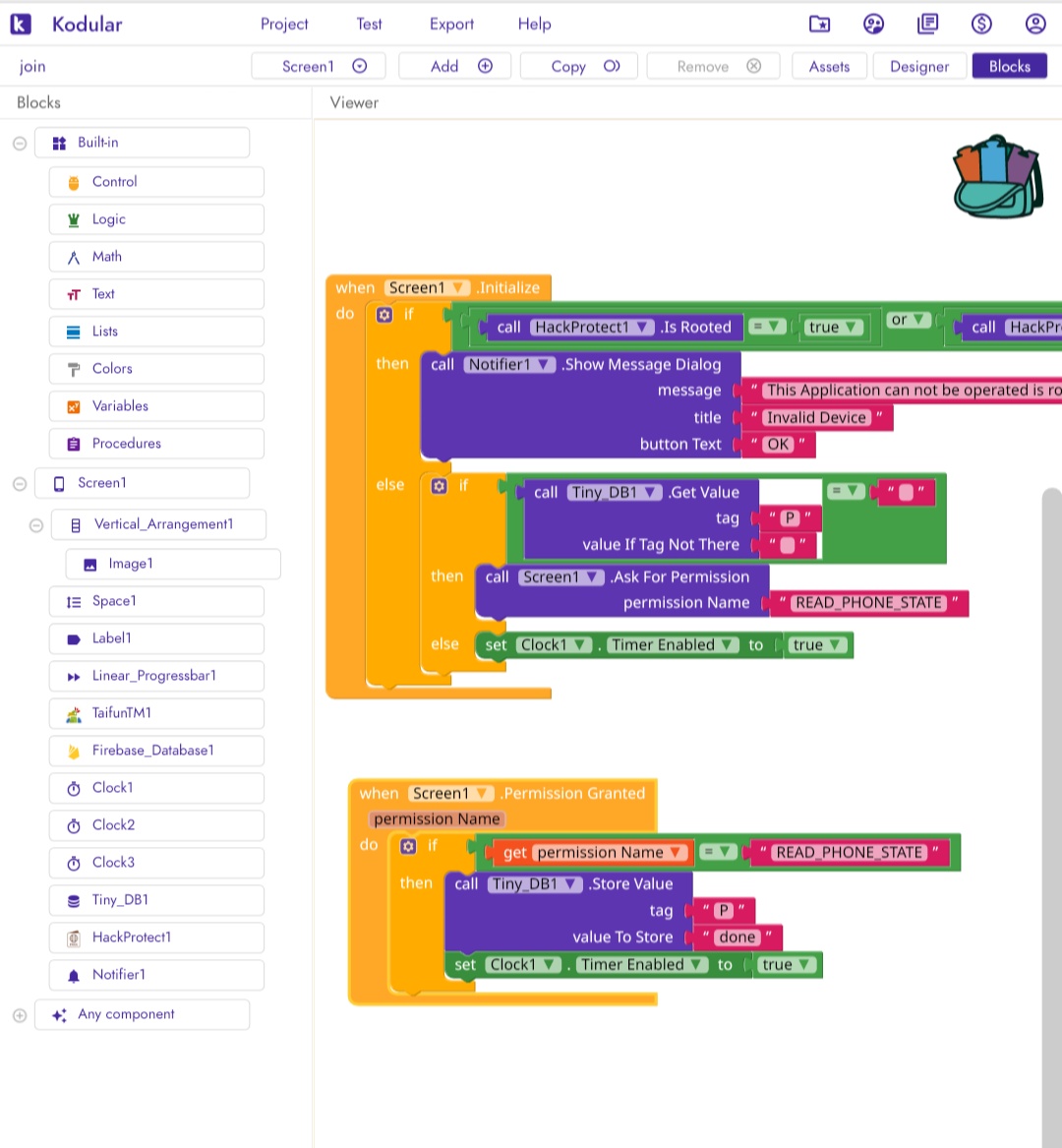Open the backpack icon in viewer
This screenshot has height=1148, width=1062.
click(x=998, y=176)
